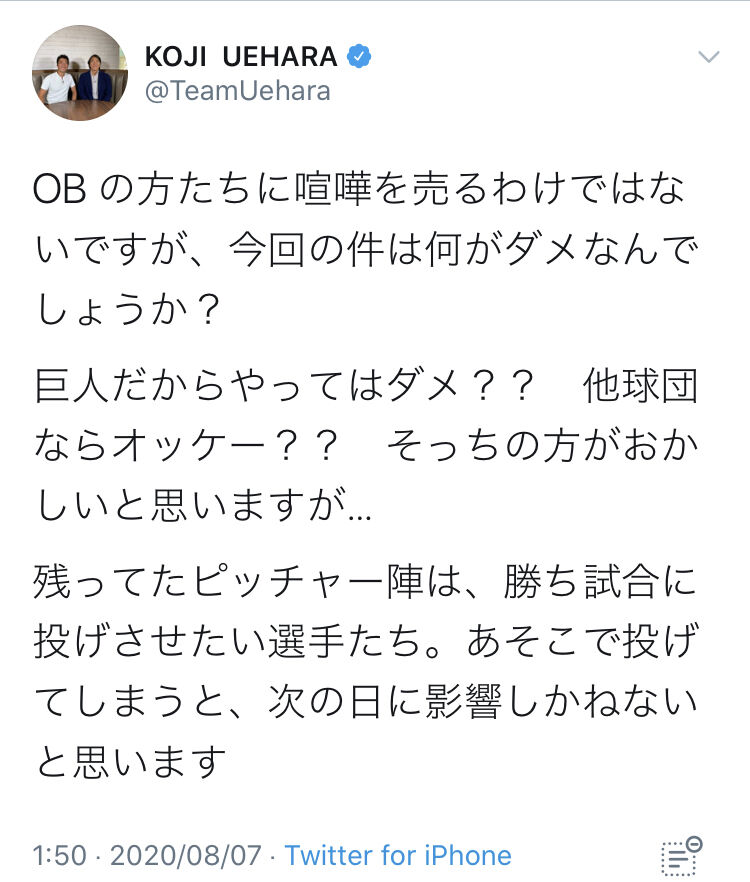Open KOJI UEHARA's profile picture

coord(79,73)
